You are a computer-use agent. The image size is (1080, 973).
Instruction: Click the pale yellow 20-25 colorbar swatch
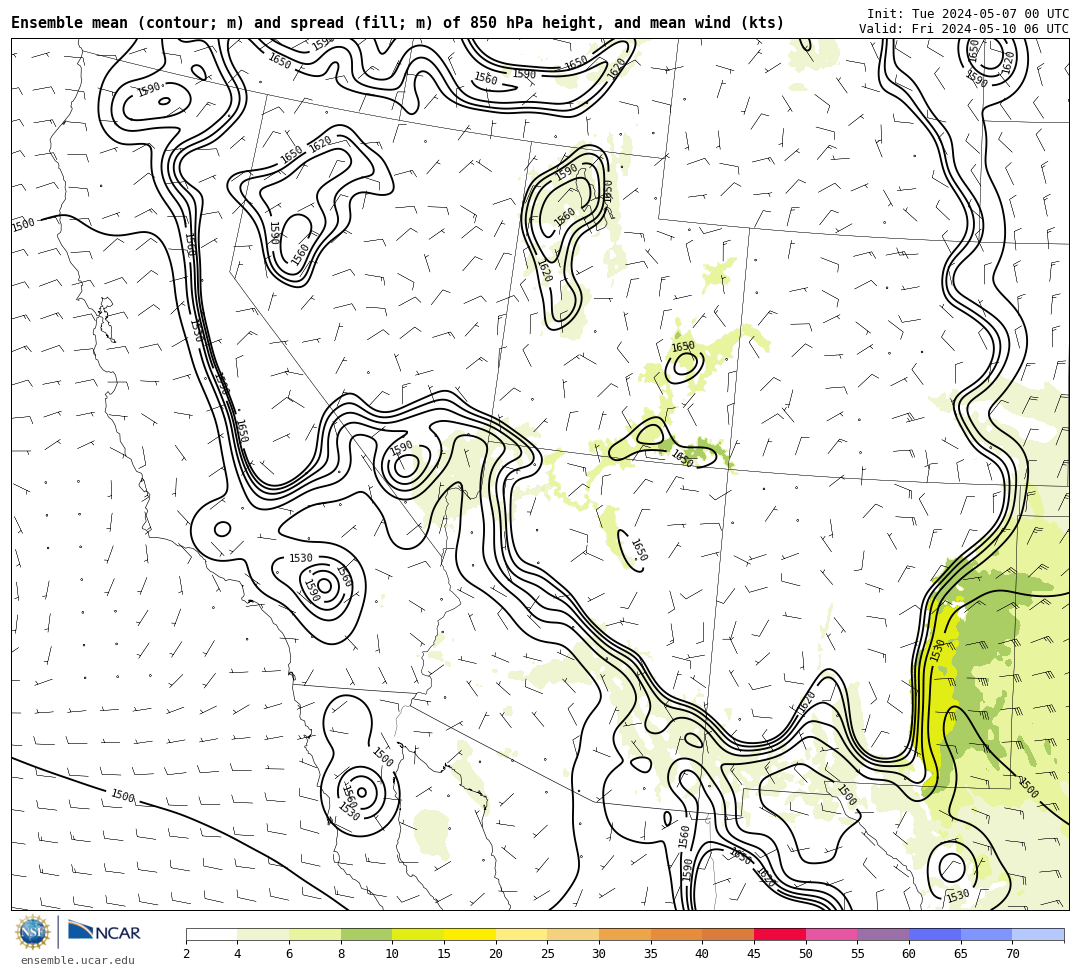521,934
